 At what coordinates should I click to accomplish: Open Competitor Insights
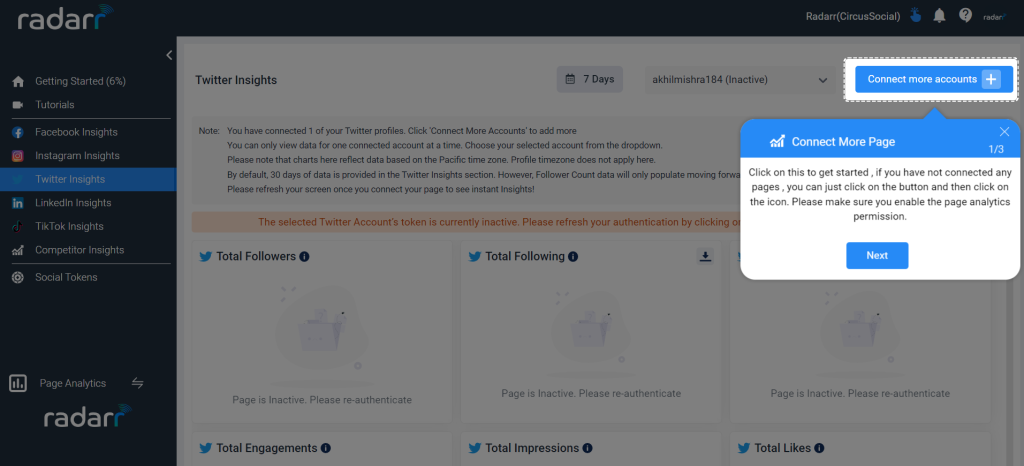pyautogui.click(x=80, y=250)
